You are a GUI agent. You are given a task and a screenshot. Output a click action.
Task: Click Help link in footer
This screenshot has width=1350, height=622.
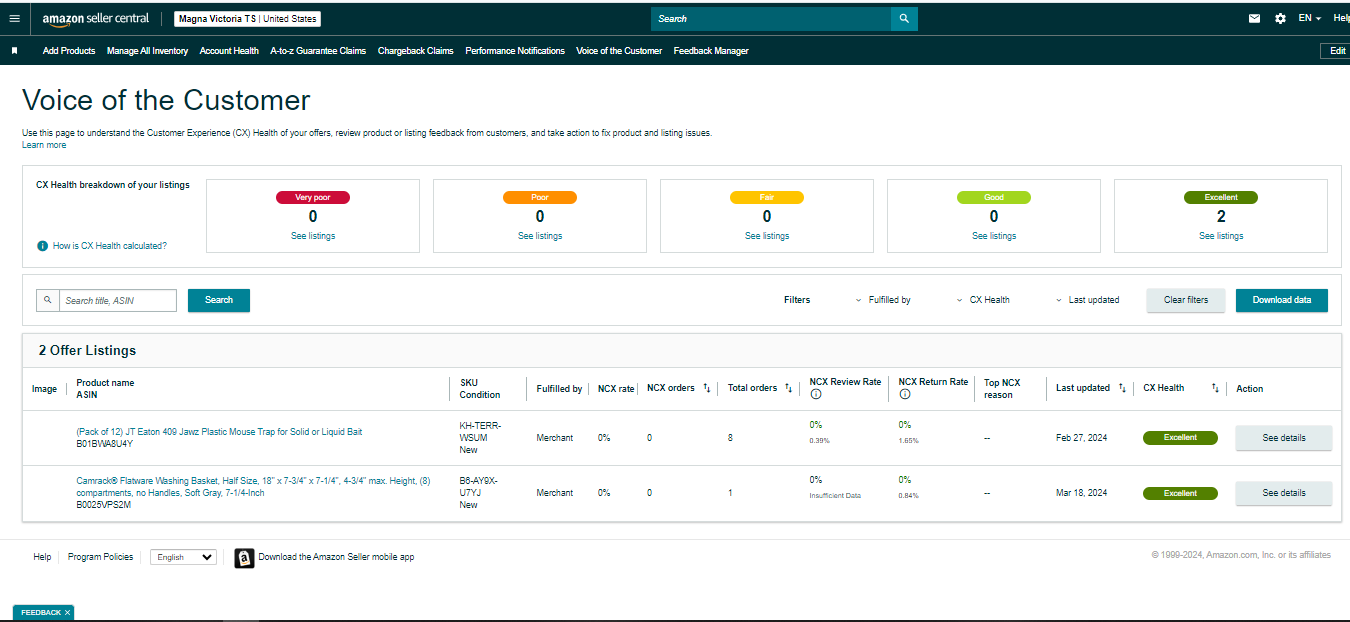click(42, 557)
